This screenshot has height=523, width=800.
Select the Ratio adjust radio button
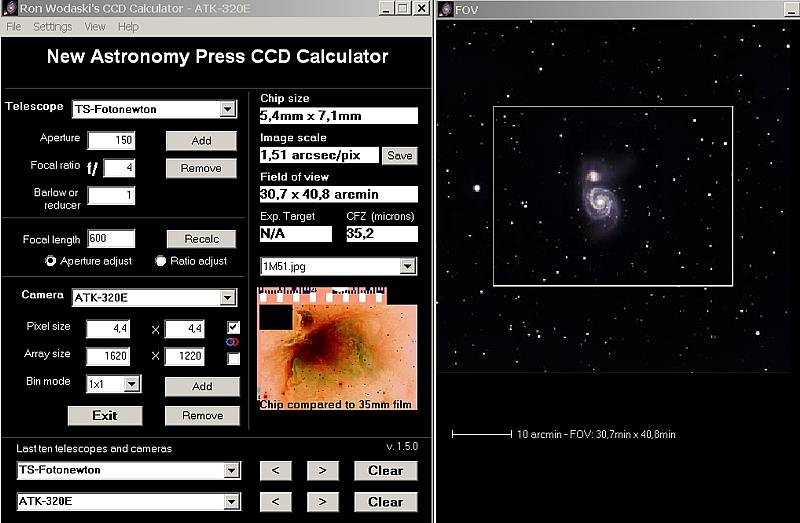point(160,261)
